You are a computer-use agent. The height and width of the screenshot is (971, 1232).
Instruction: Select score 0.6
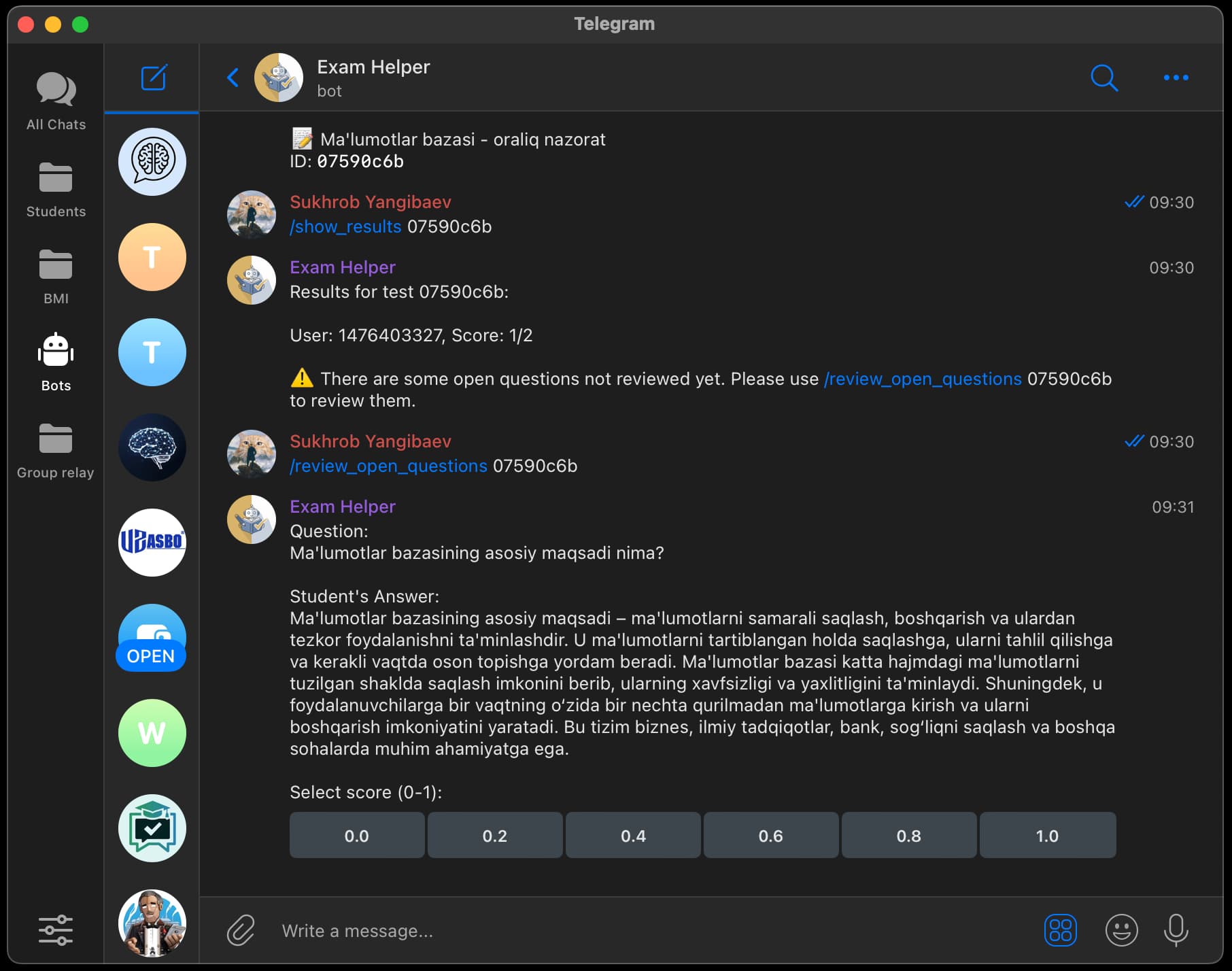(771, 835)
